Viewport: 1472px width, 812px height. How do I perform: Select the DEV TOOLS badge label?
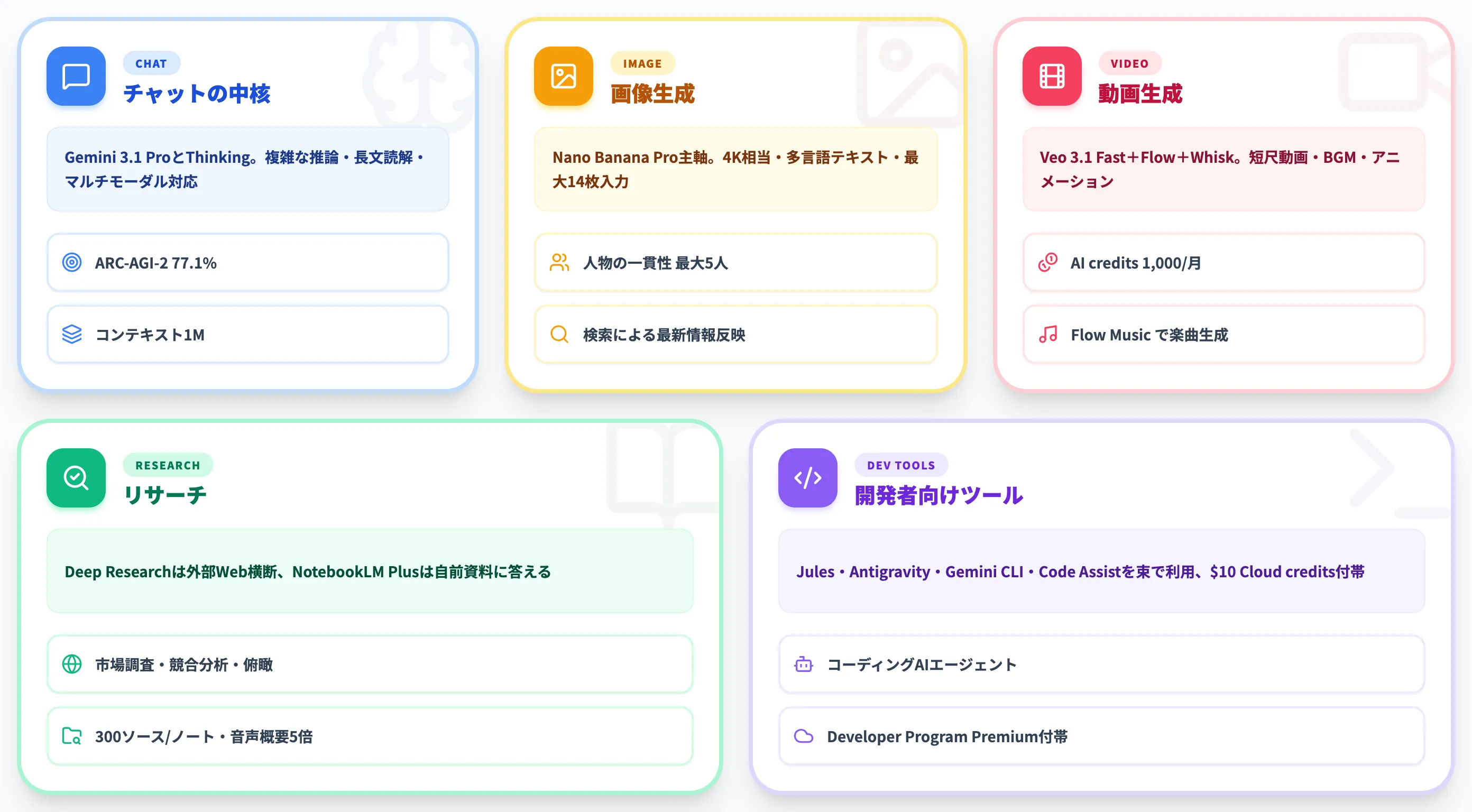pyautogui.click(x=901, y=465)
